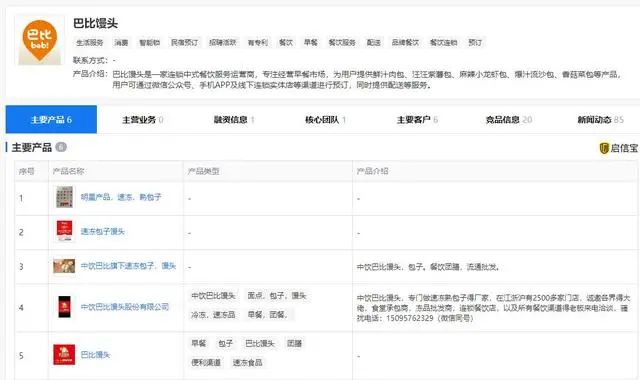Viewport: 640px width, 380px height.
Task: Click the 团膳 type tag in row 5
Action: coord(294,344)
